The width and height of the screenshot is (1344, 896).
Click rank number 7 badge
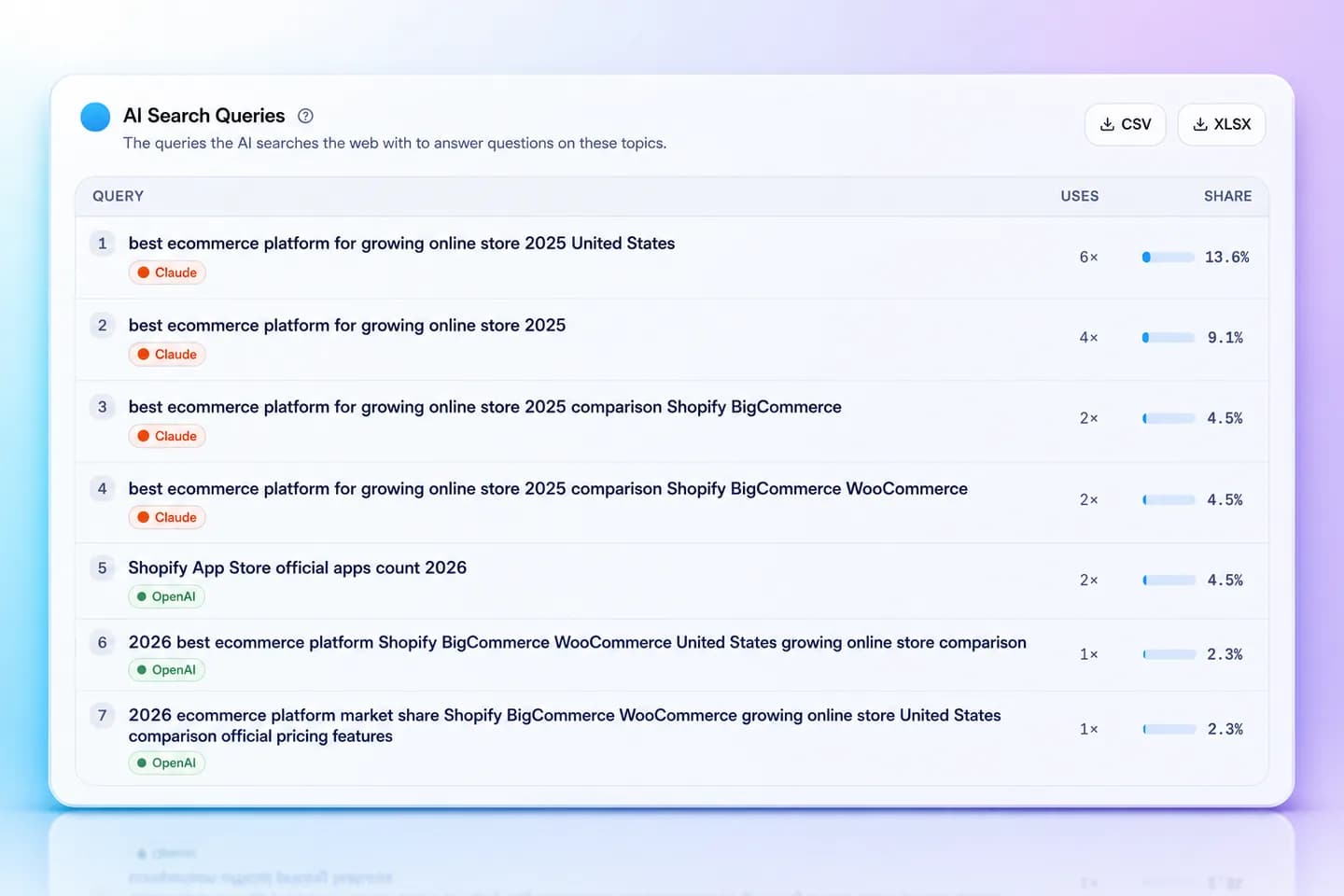[103, 716]
